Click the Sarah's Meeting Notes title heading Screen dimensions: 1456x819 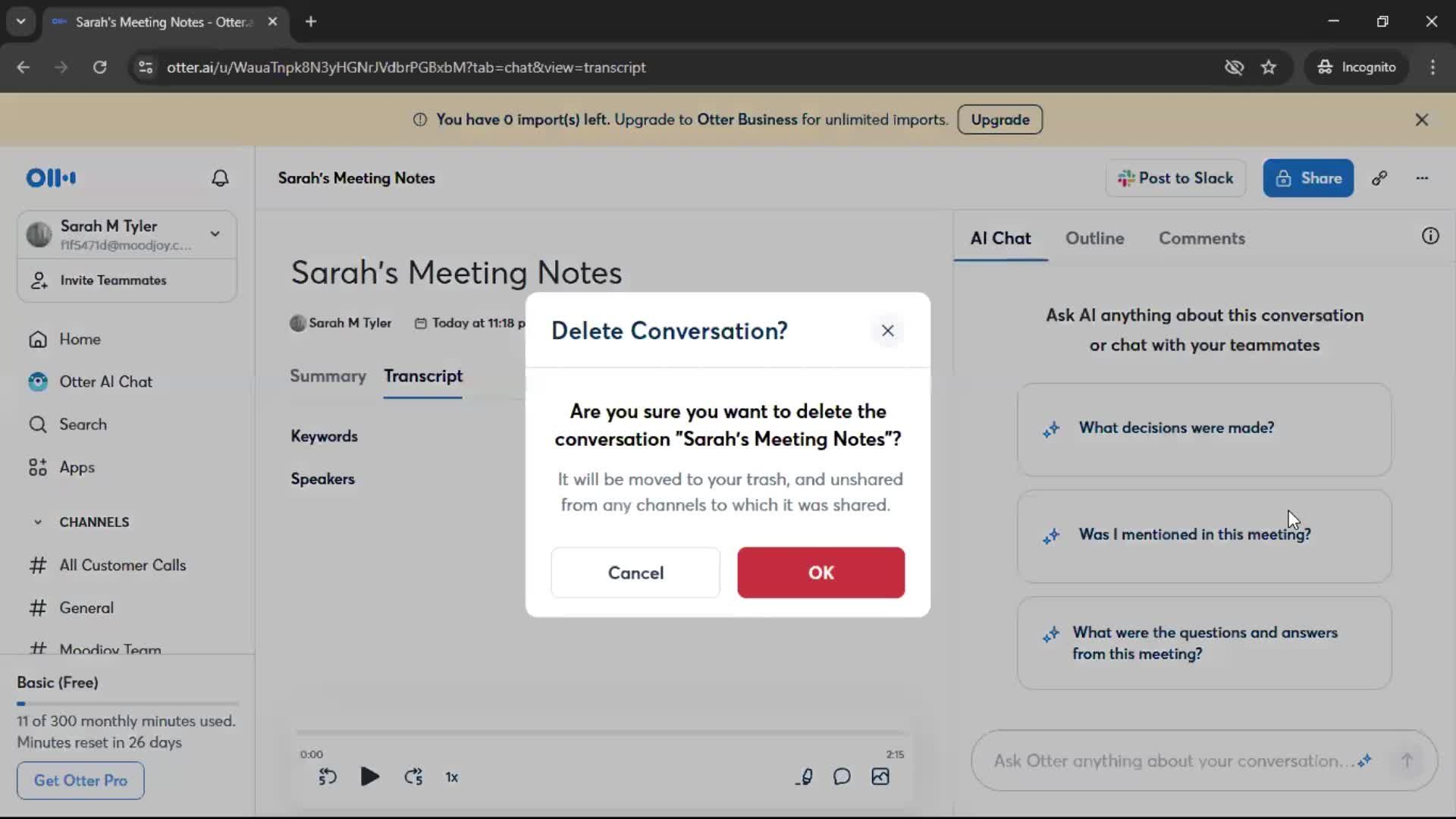click(457, 273)
